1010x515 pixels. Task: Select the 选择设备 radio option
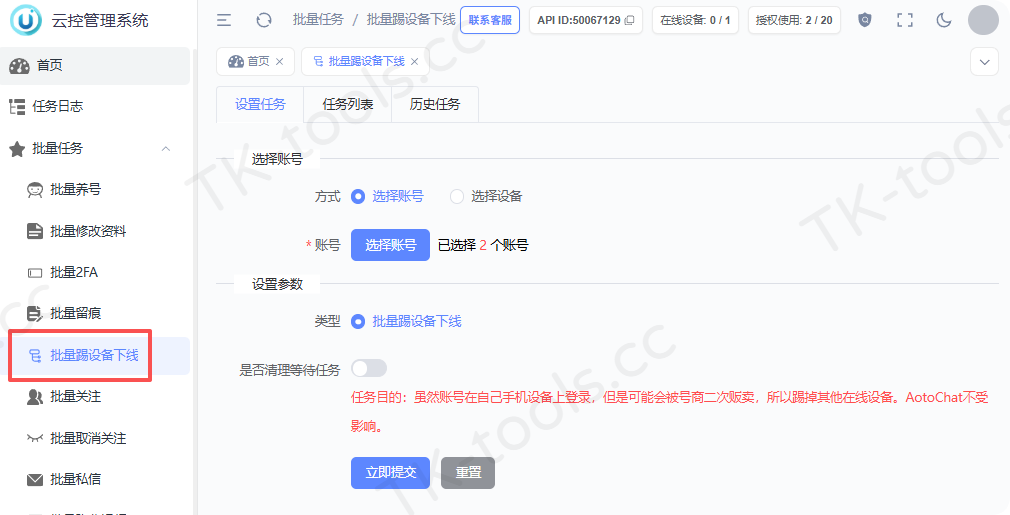pos(457,196)
